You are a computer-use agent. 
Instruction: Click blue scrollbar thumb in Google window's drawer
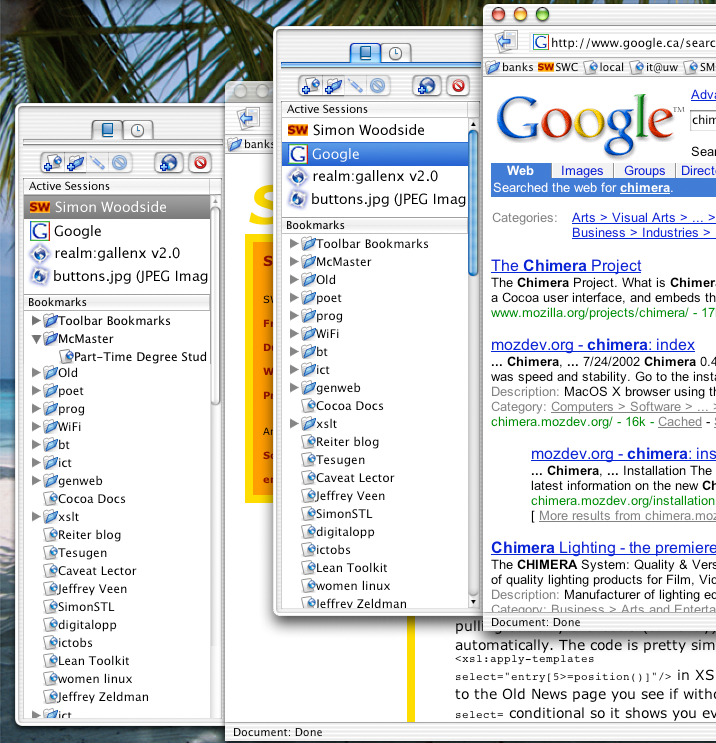pyautogui.click(x=472, y=203)
